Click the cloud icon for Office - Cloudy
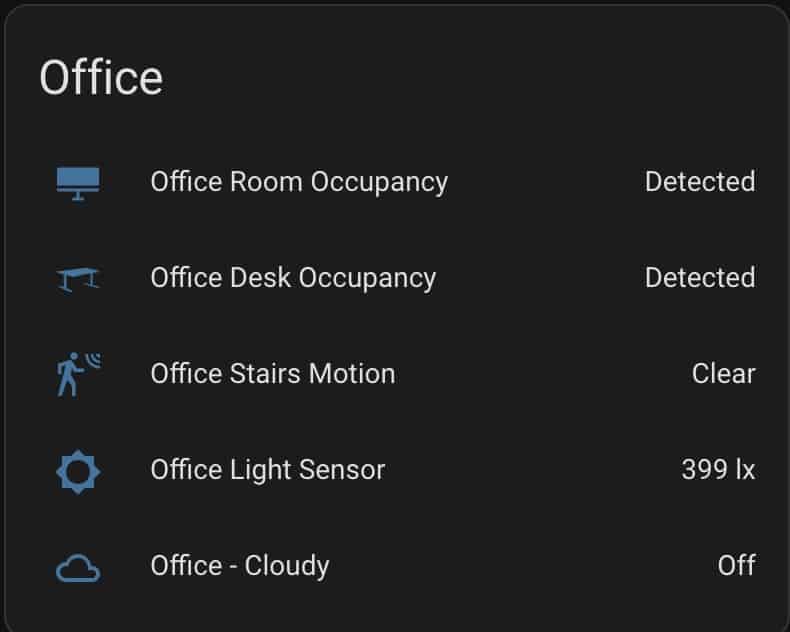 click(x=78, y=568)
